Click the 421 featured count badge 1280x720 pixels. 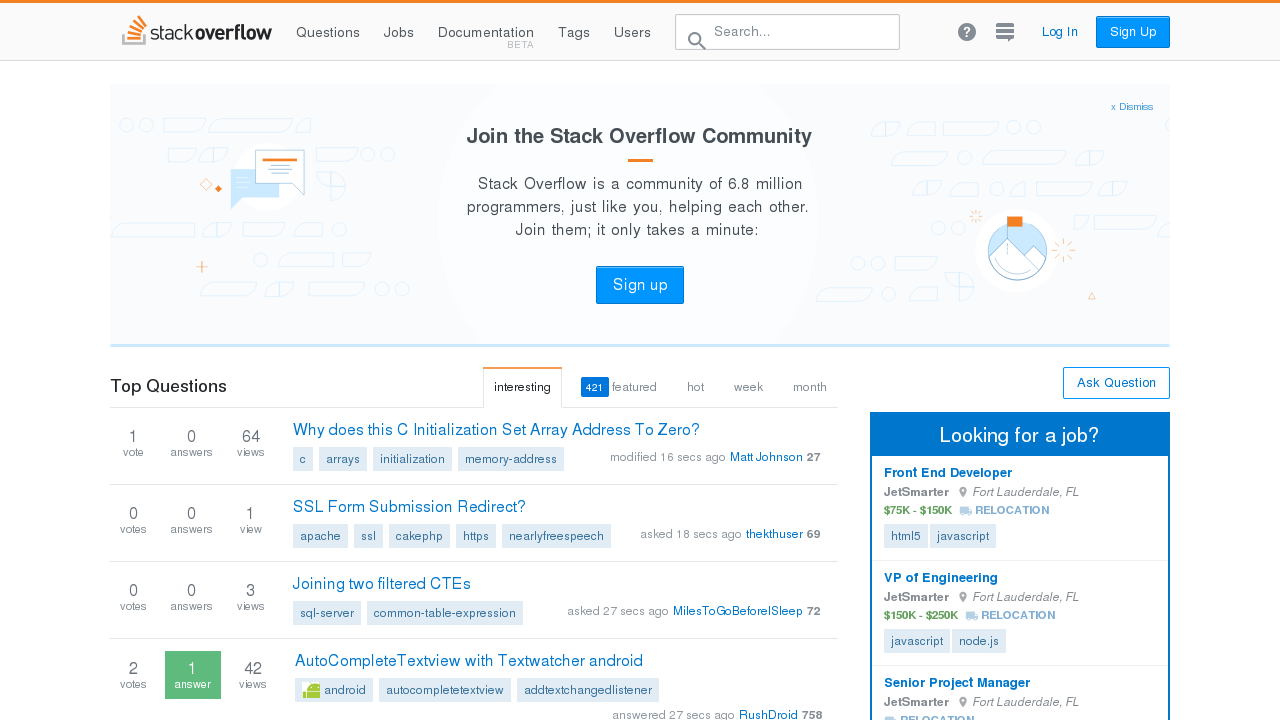click(594, 387)
